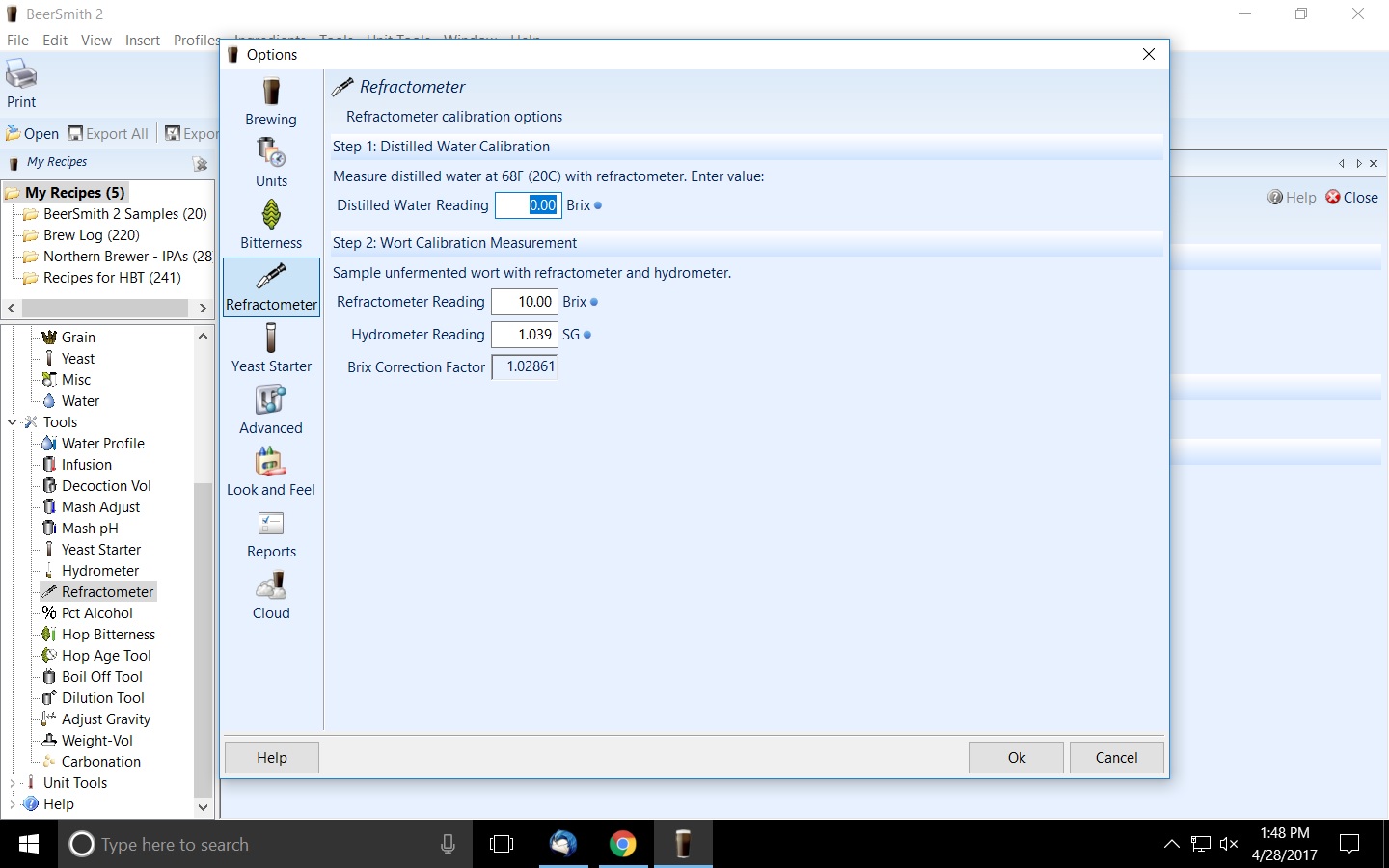Image resolution: width=1389 pixels, height=868 pixels.
Task: Select the My Recipes (5) folder
Action: pos(65,193)
